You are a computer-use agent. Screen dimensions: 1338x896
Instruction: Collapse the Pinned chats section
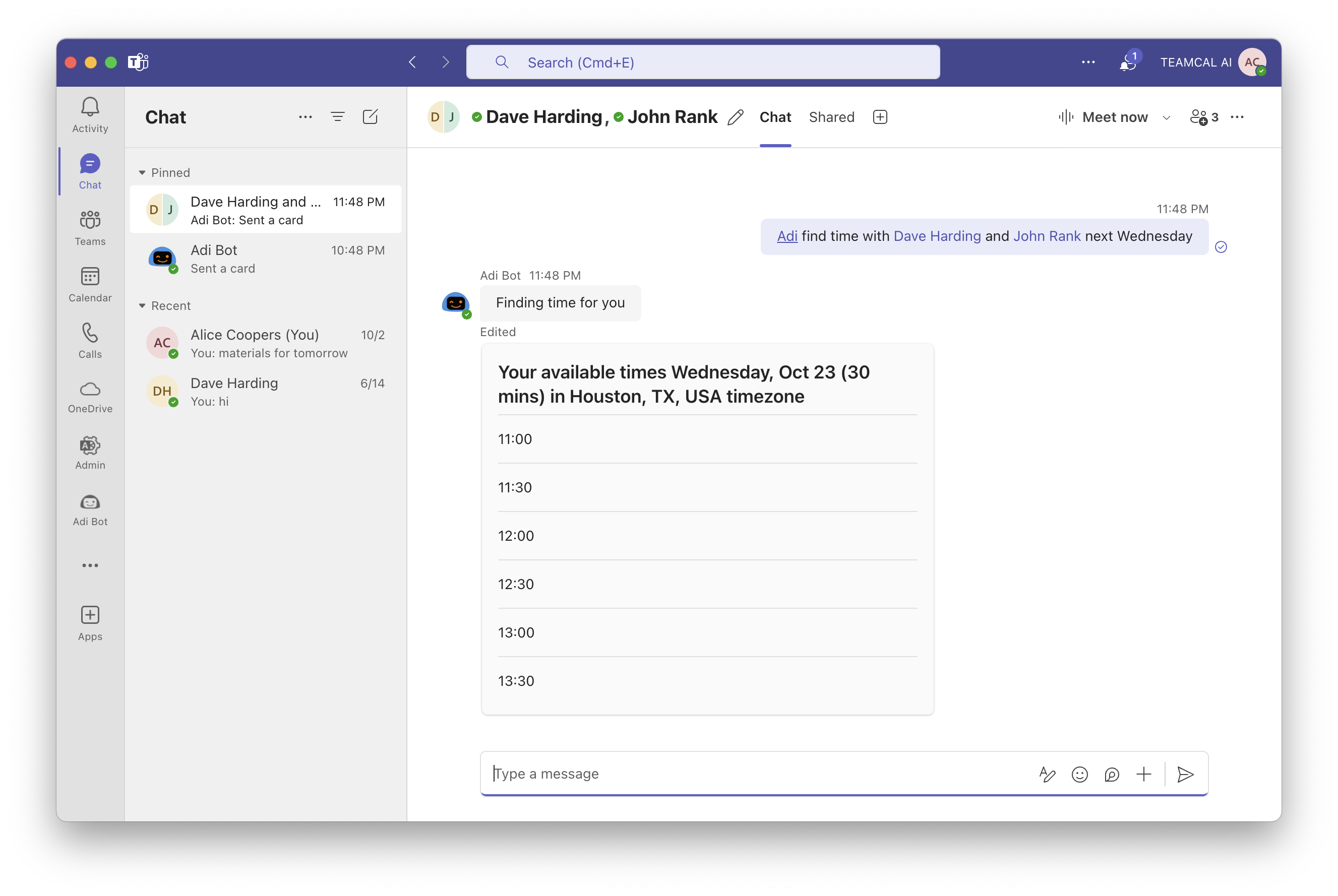pos(142,172)
